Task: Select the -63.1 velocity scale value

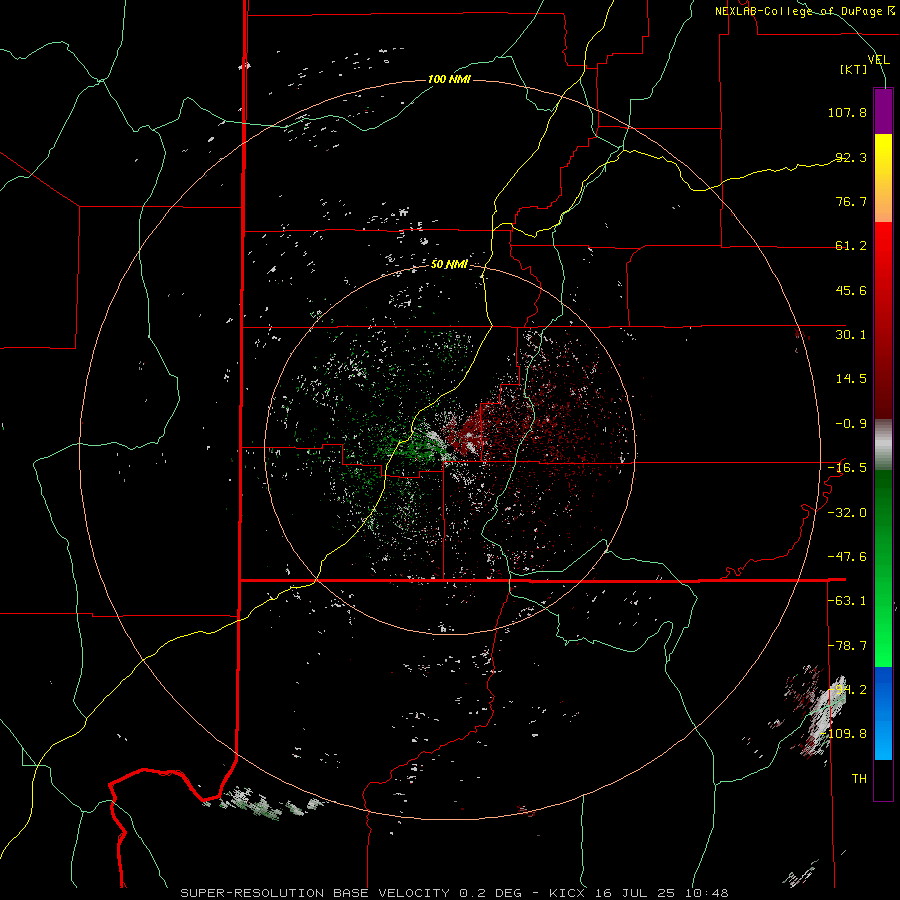Action: 847,601
